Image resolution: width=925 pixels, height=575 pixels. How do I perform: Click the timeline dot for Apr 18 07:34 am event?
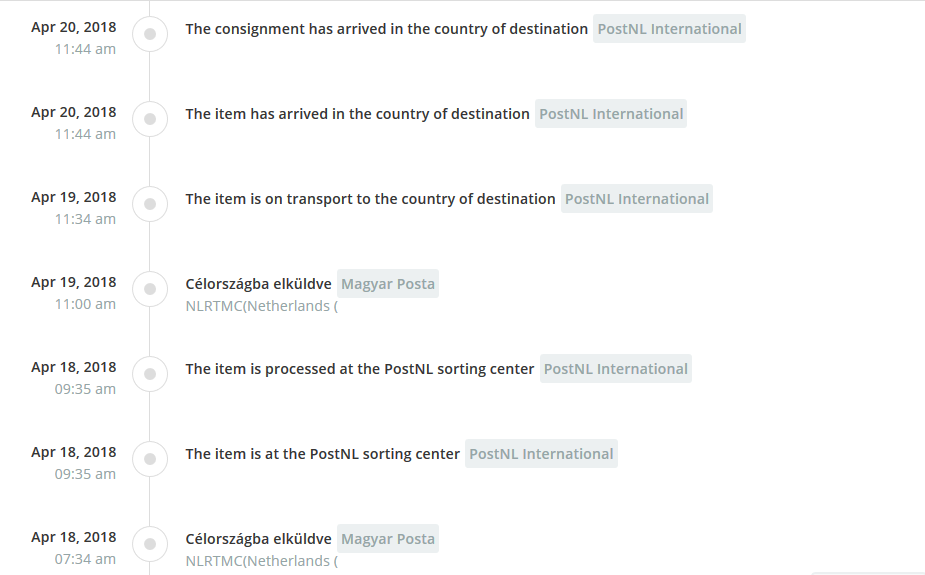[149, 544]
